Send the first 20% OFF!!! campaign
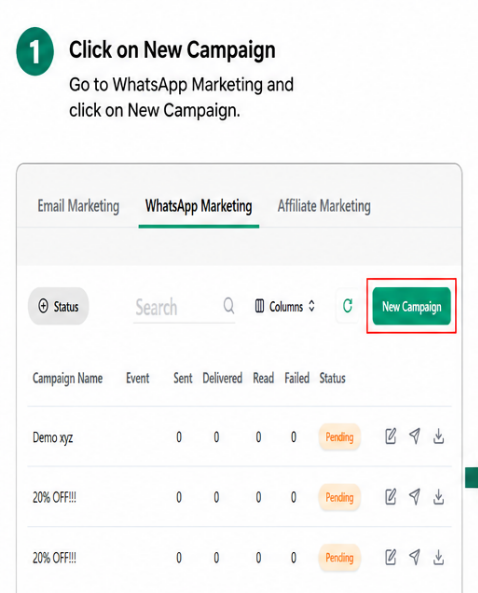 click(x=415, y=497)
